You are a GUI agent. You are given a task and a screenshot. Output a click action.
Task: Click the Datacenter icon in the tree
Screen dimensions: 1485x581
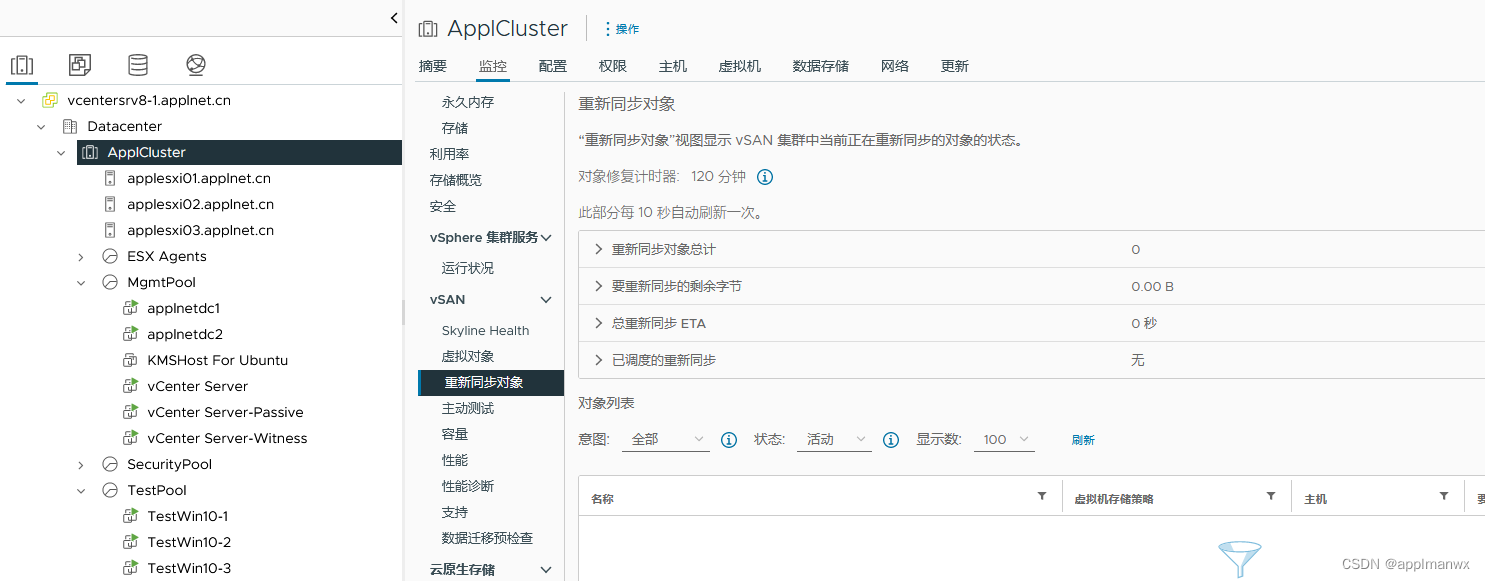coord(70,126)
